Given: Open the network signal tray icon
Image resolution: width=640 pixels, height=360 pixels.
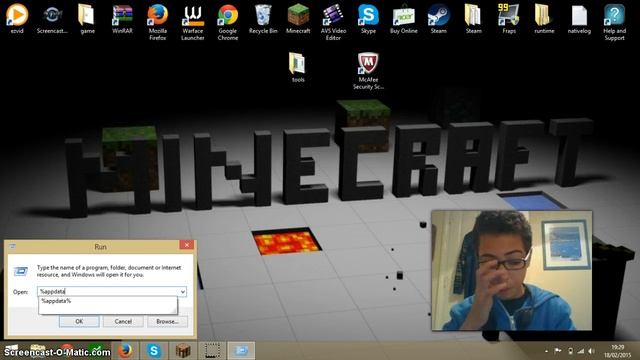Looking at the screenshot, I should click(x=581, y=351).
